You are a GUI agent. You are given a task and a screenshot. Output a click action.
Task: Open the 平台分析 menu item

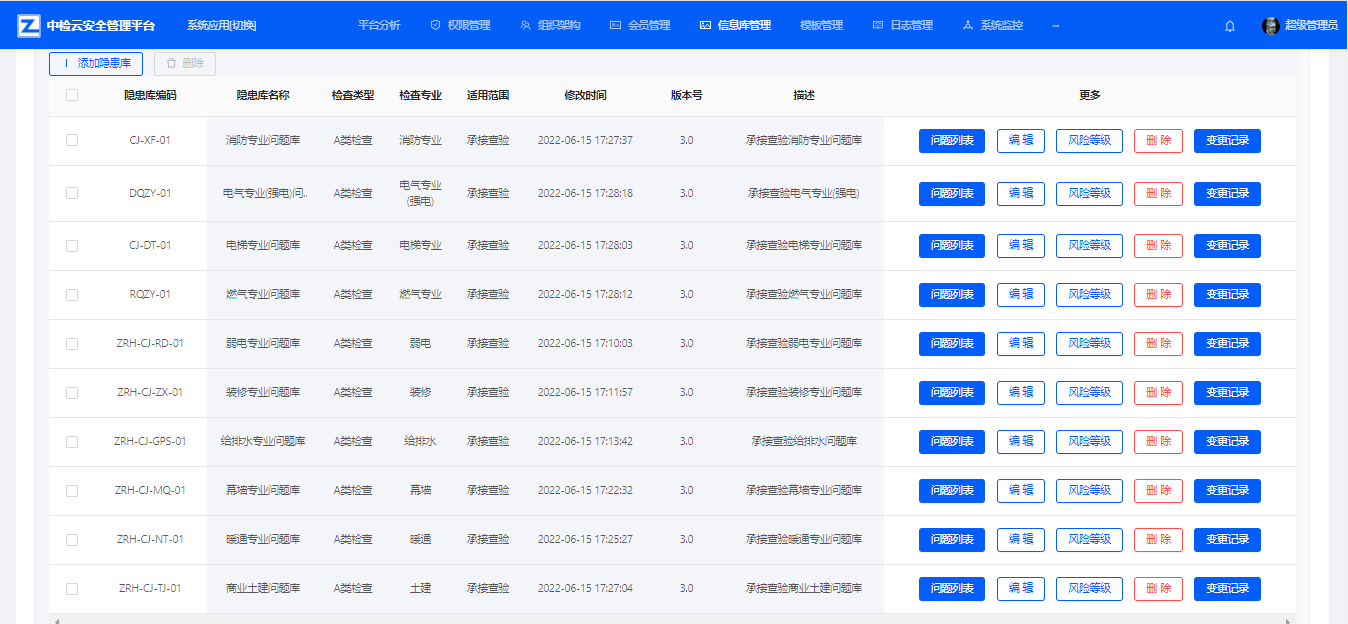coord(379,26)
